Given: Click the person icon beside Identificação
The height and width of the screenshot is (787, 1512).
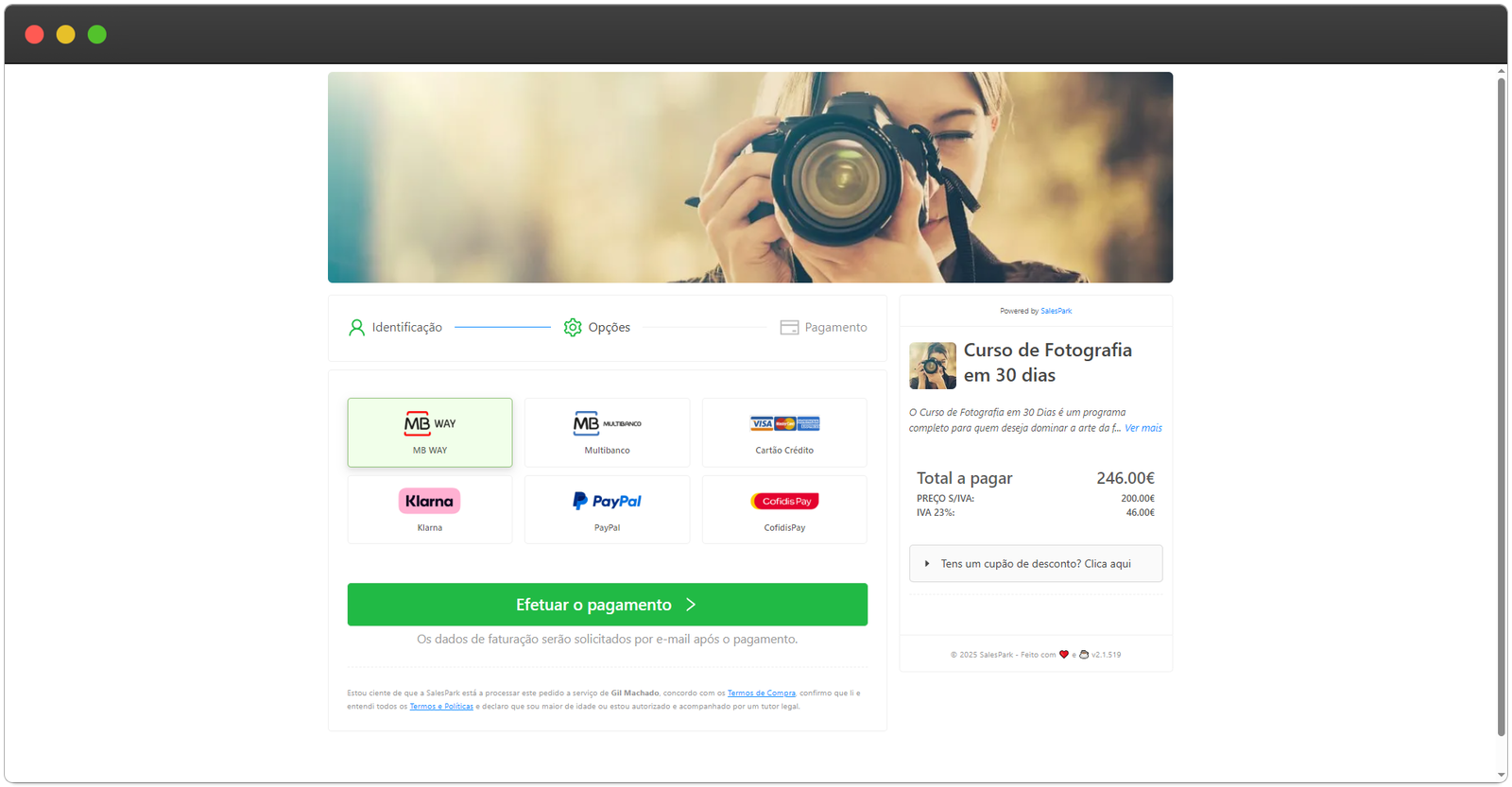Looking at the screenshot, I should click(x=356, y=328).
